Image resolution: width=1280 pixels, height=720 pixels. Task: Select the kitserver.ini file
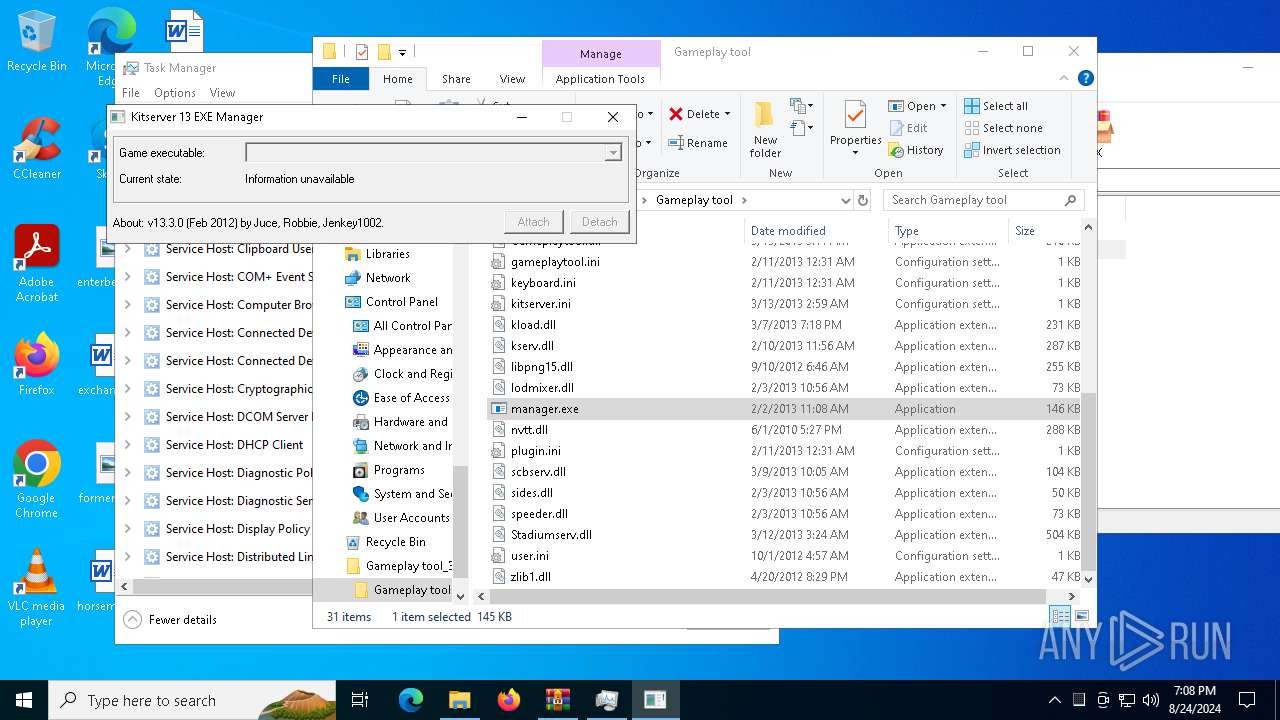click(x=541, y=304)
